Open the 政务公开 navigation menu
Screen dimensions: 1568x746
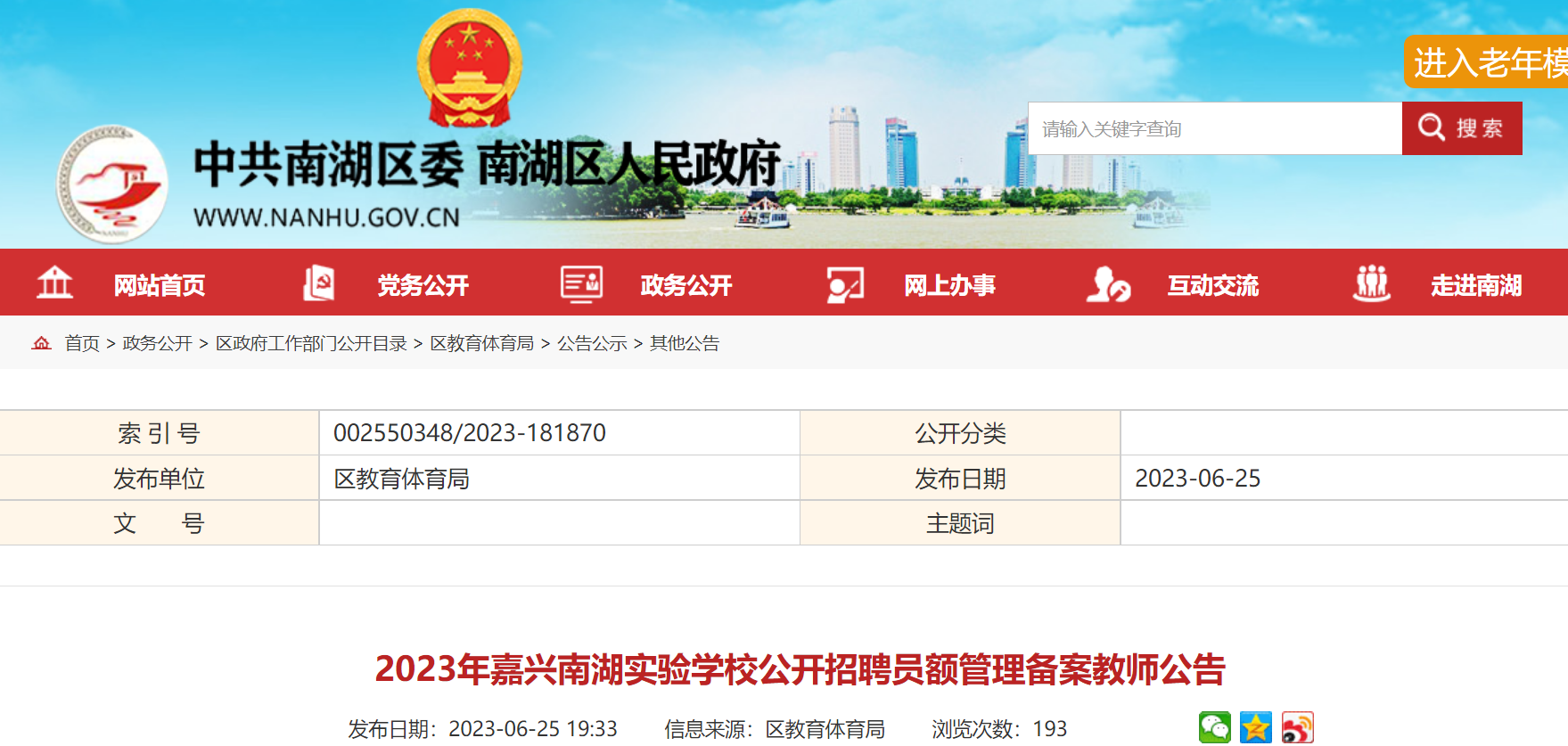[685, 285]
